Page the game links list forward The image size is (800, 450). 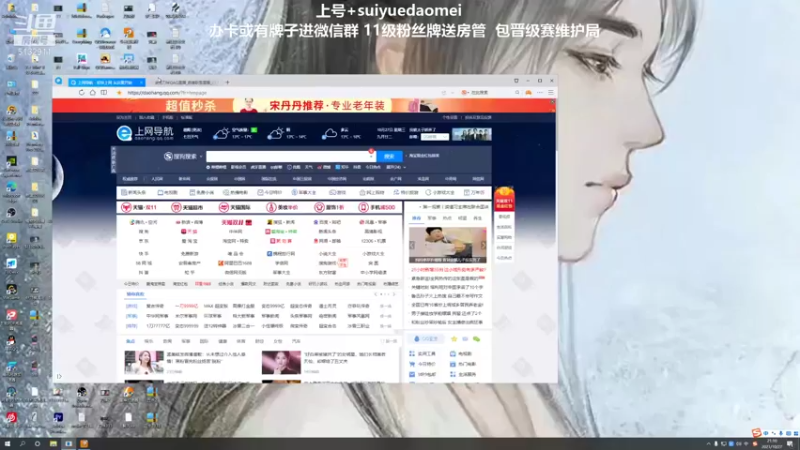[393, 294]
